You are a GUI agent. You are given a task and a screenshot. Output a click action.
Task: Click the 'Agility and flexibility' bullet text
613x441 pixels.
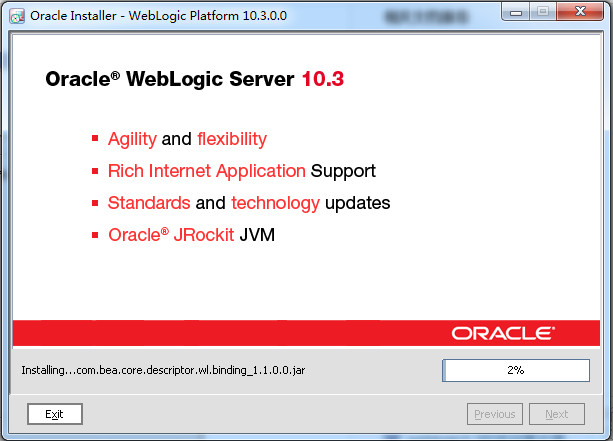(187, 140)
